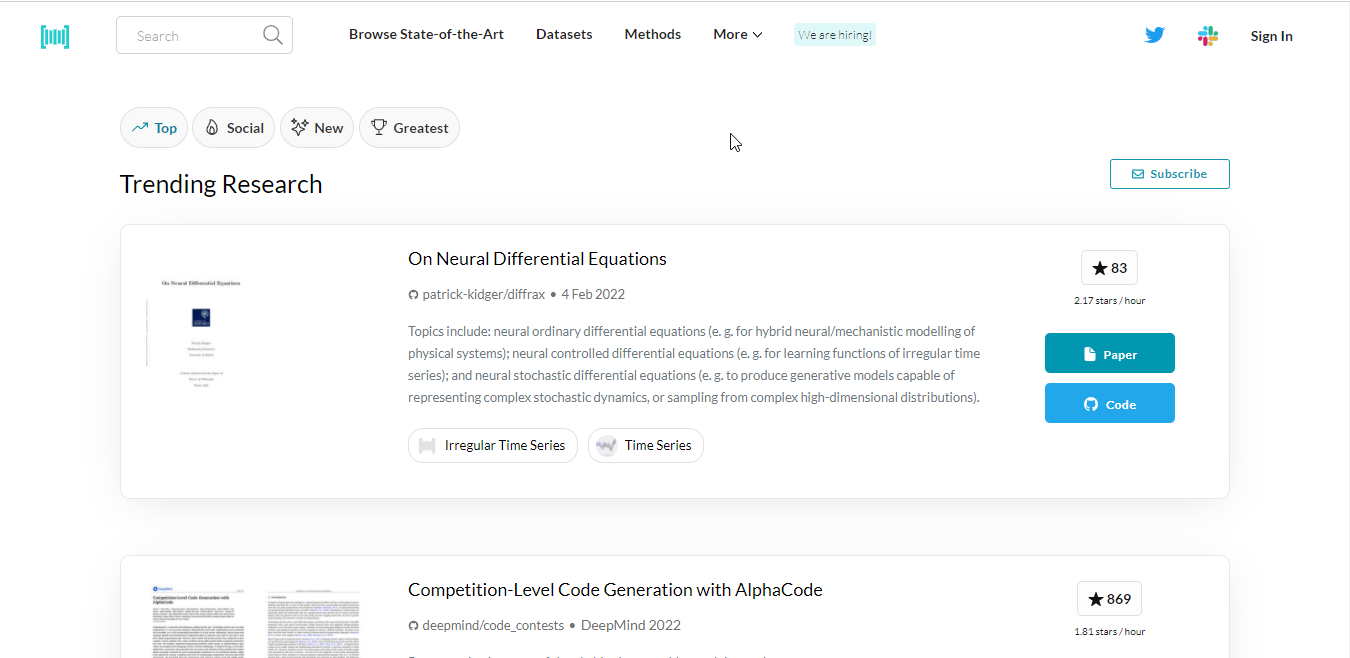Click the Papers with Code logo
1350x658 pixels.
pos(55,35)
